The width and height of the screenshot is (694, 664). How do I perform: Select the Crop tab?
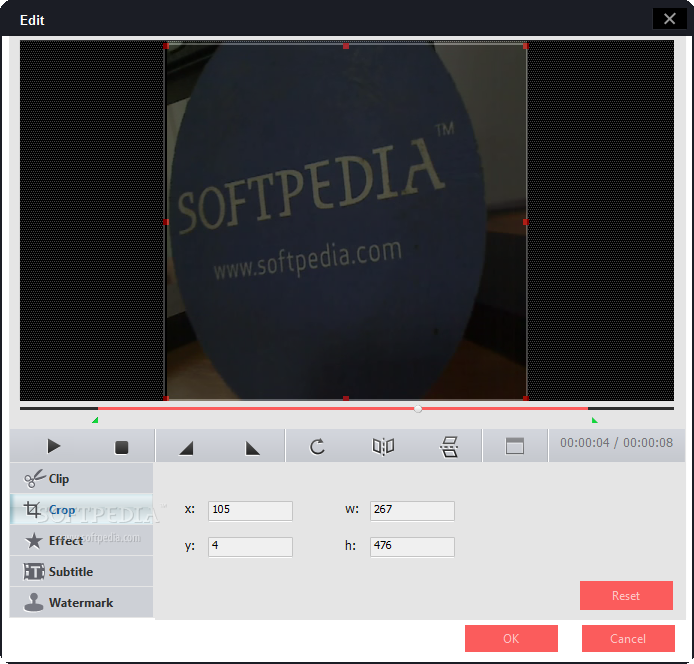pyautogui.click(x=81, y=510)
